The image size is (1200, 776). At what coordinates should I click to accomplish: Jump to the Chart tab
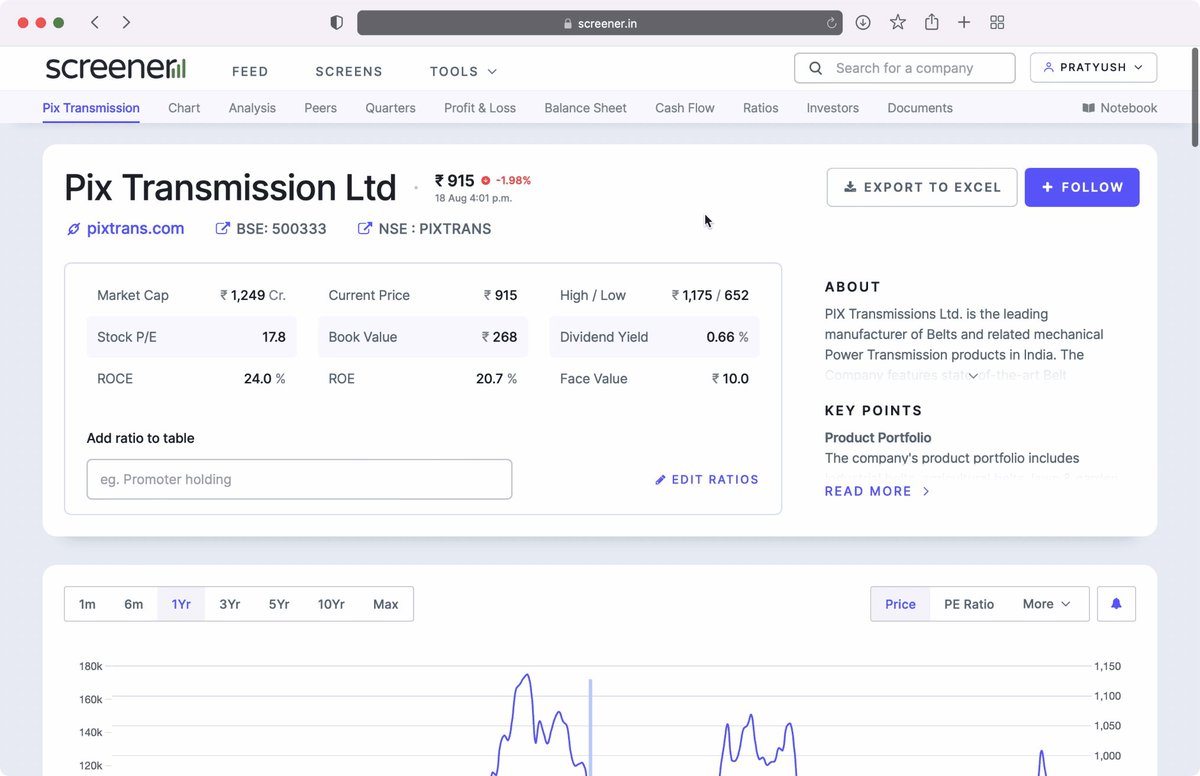tap(184, 108)
